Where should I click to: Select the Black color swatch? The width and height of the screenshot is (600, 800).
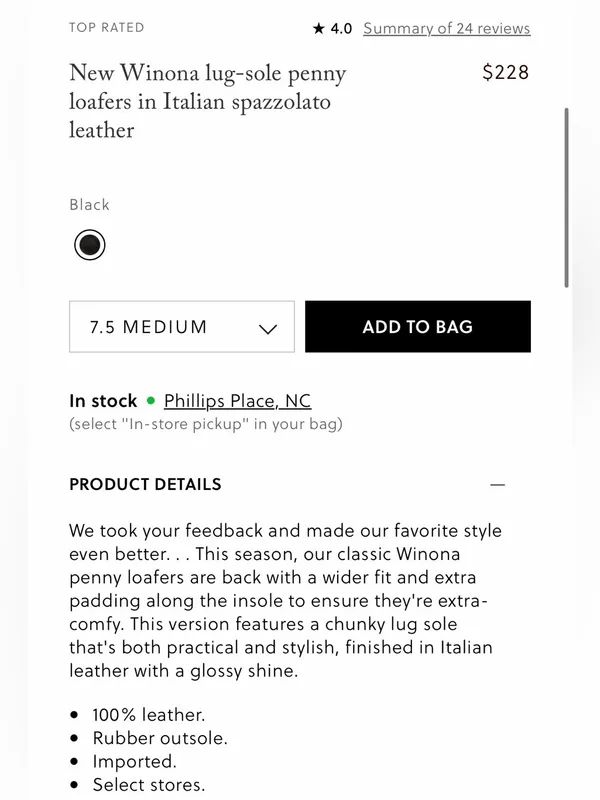[90, 245]
